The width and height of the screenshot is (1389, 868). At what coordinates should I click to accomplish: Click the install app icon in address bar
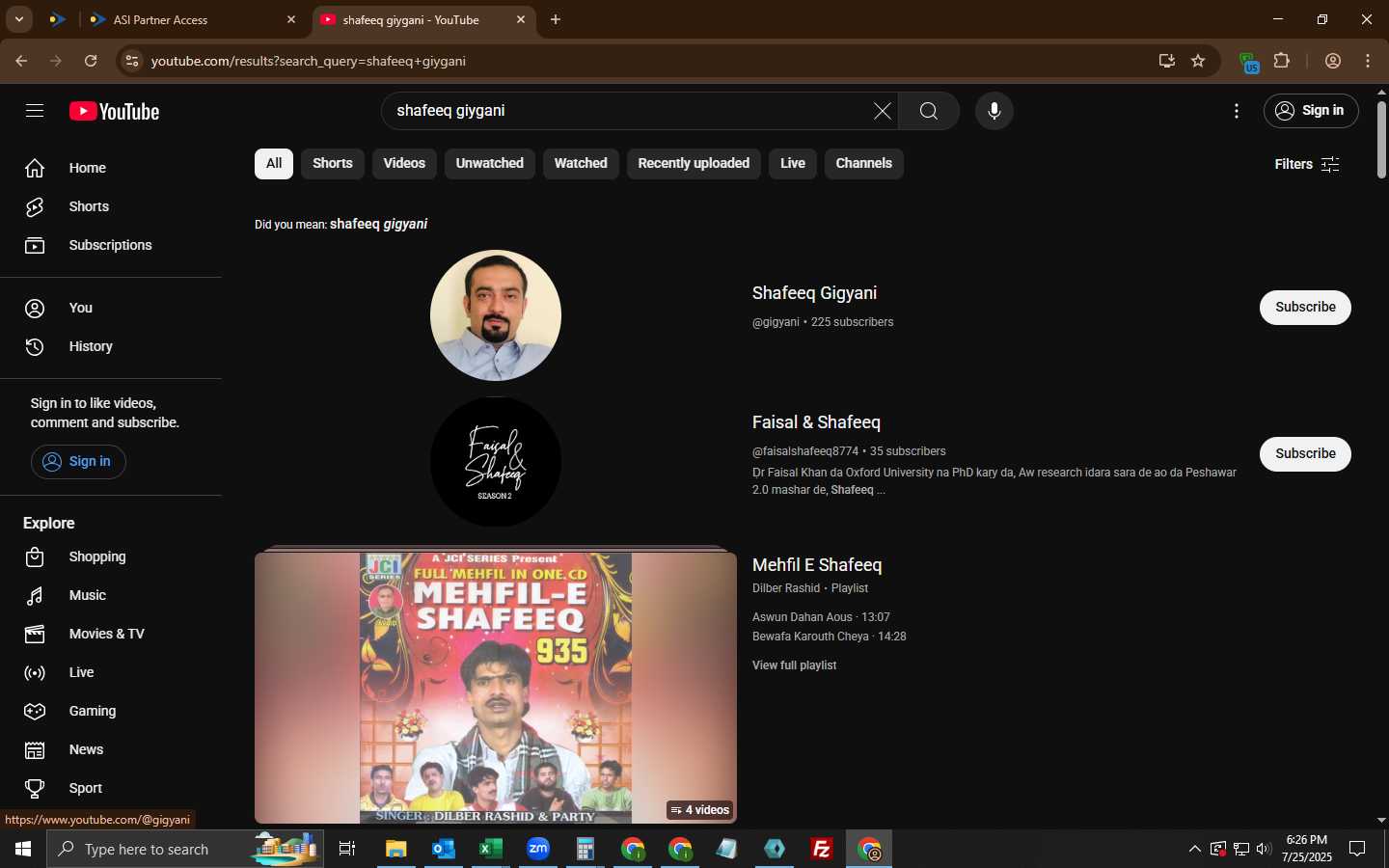click(x=1167, y=61)
